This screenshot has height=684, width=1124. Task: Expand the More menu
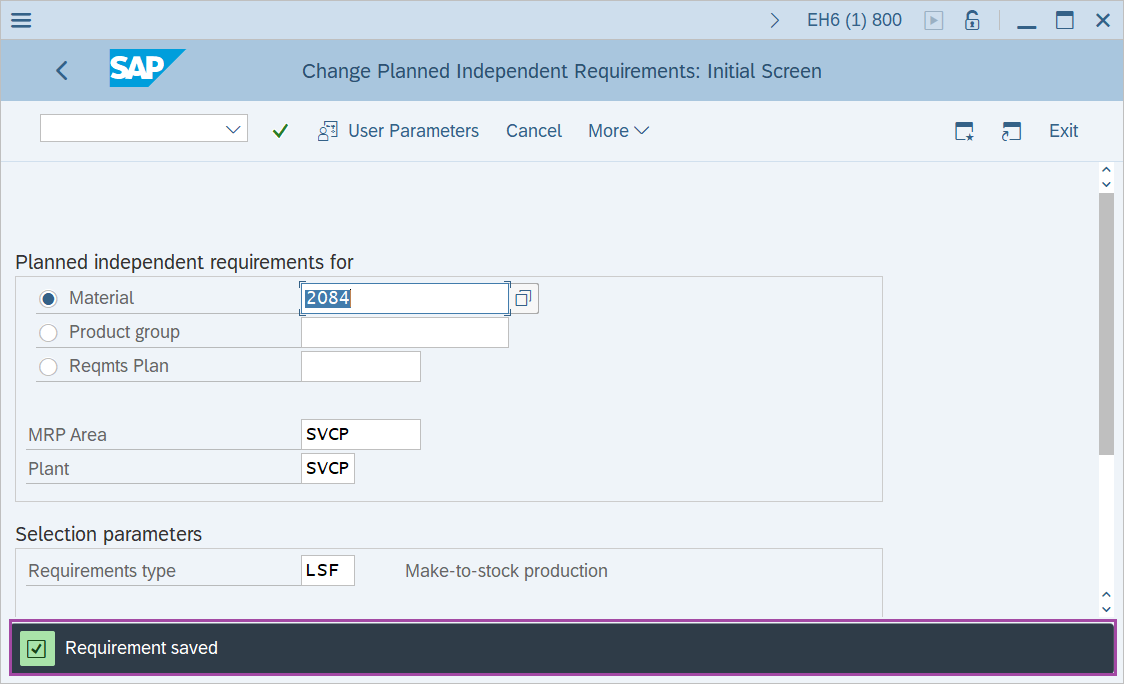click(x=618, y=131)
